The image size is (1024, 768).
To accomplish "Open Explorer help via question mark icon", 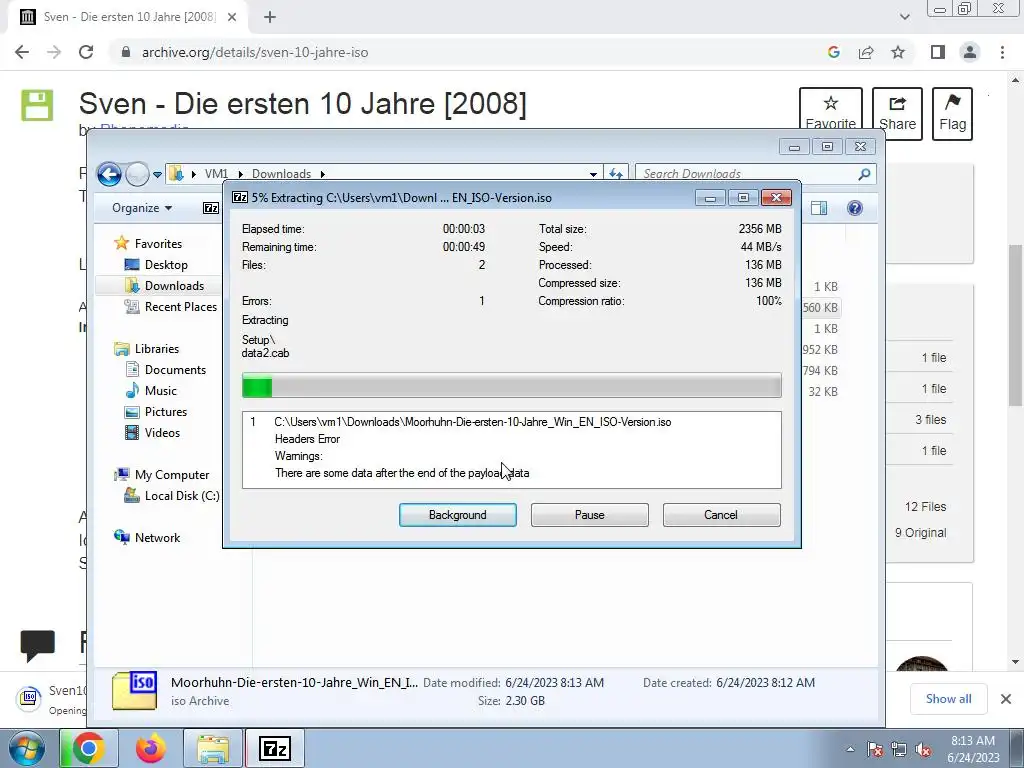I will (x=854, y=208).
